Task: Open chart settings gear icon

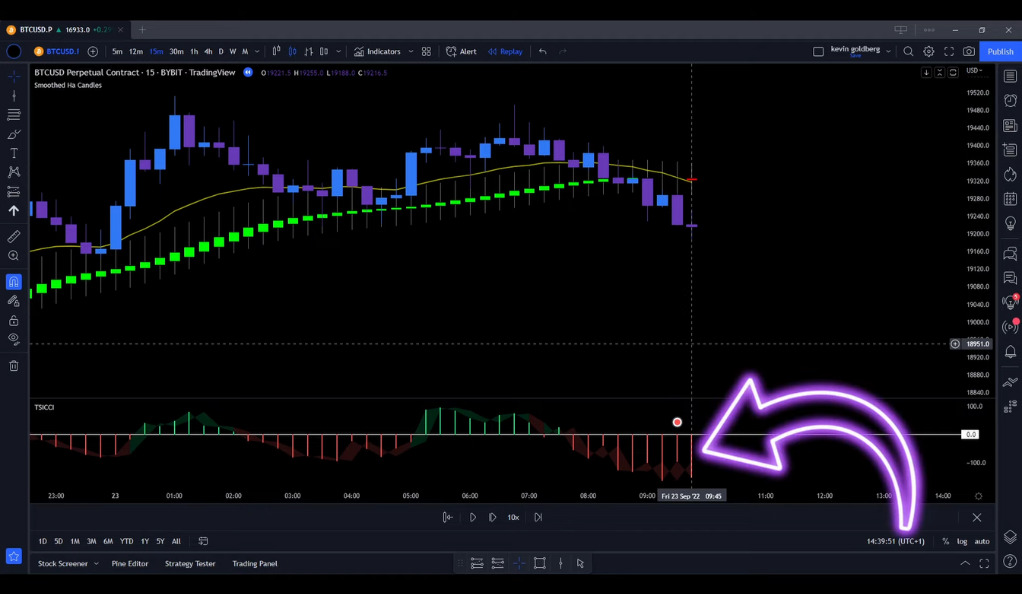Action: tap(929, 51)
